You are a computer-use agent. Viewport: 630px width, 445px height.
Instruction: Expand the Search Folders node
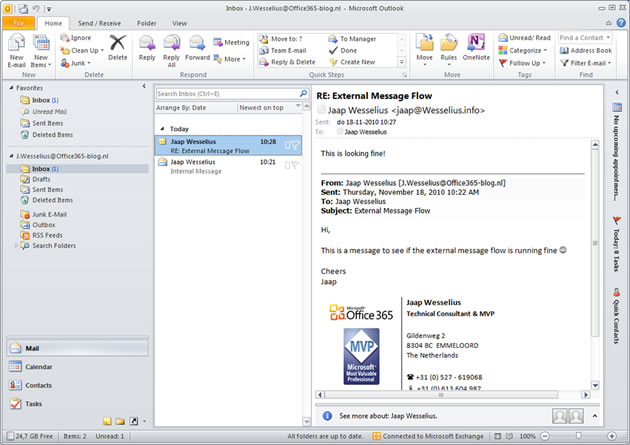[x=16, y=245]
